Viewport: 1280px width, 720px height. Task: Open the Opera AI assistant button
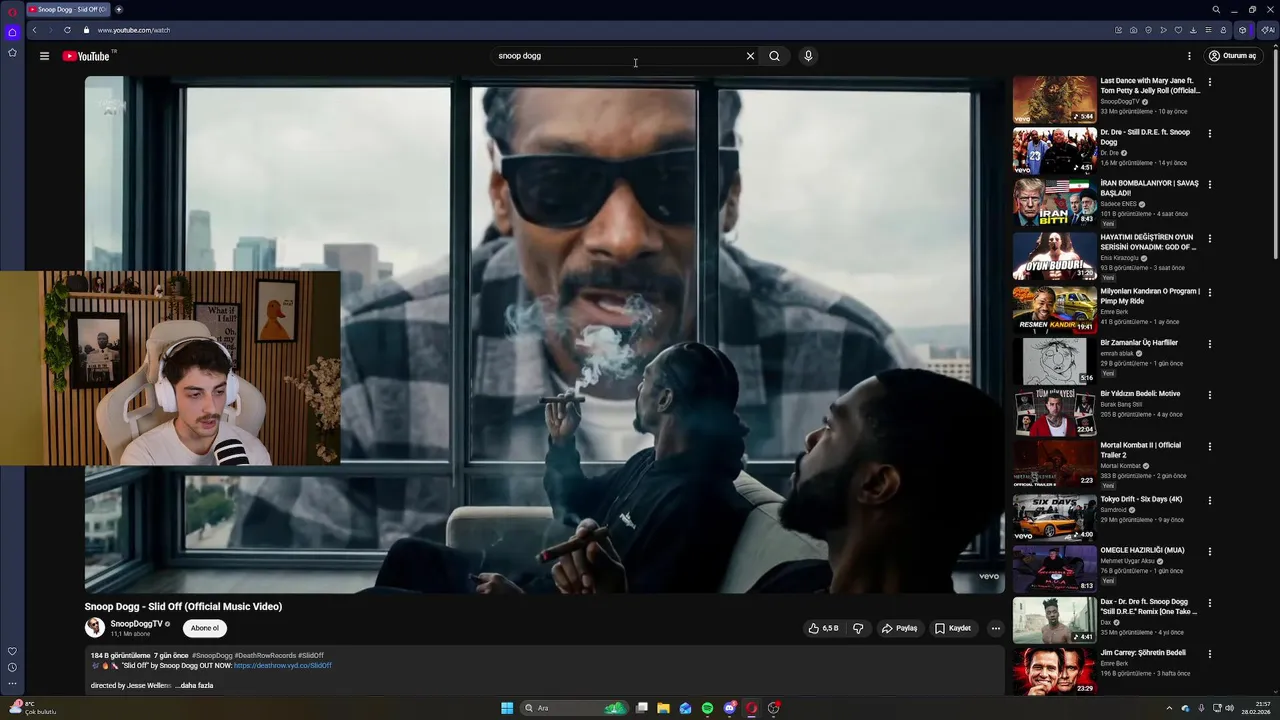pos(1267,30)
